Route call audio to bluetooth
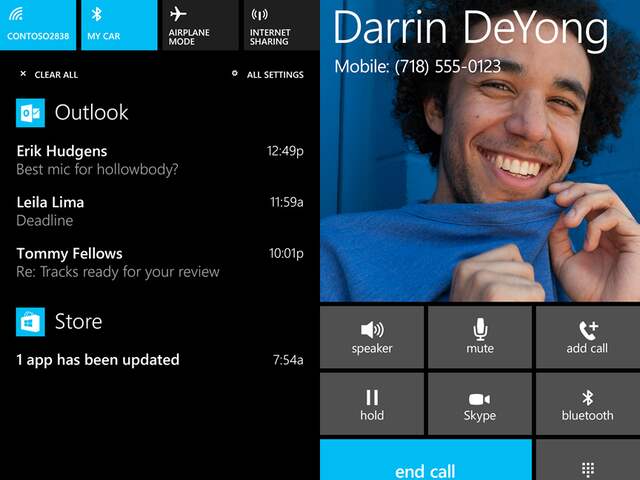This screenshot has height=480, width=640. pos(588,404)
